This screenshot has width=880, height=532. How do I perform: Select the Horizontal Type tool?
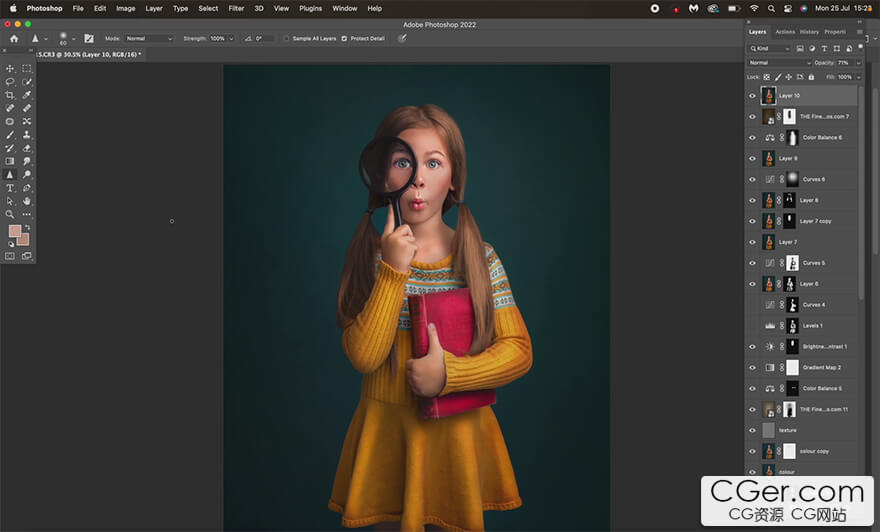(10, 188)
